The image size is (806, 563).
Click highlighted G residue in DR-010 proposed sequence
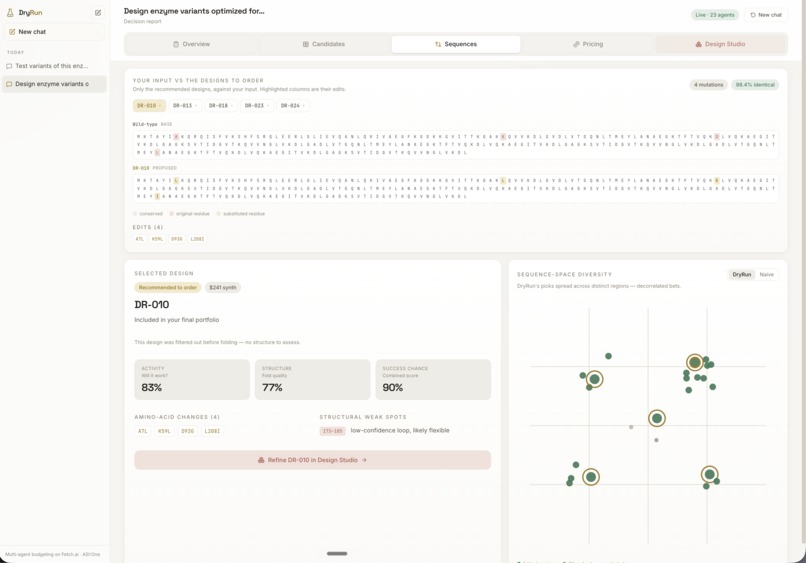pyautogui.click(x=717, y=180)
